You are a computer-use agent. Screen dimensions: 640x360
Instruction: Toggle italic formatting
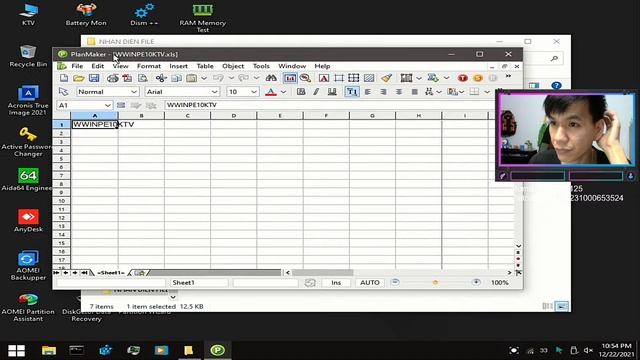pyautogui.click(x=316, y=92)
